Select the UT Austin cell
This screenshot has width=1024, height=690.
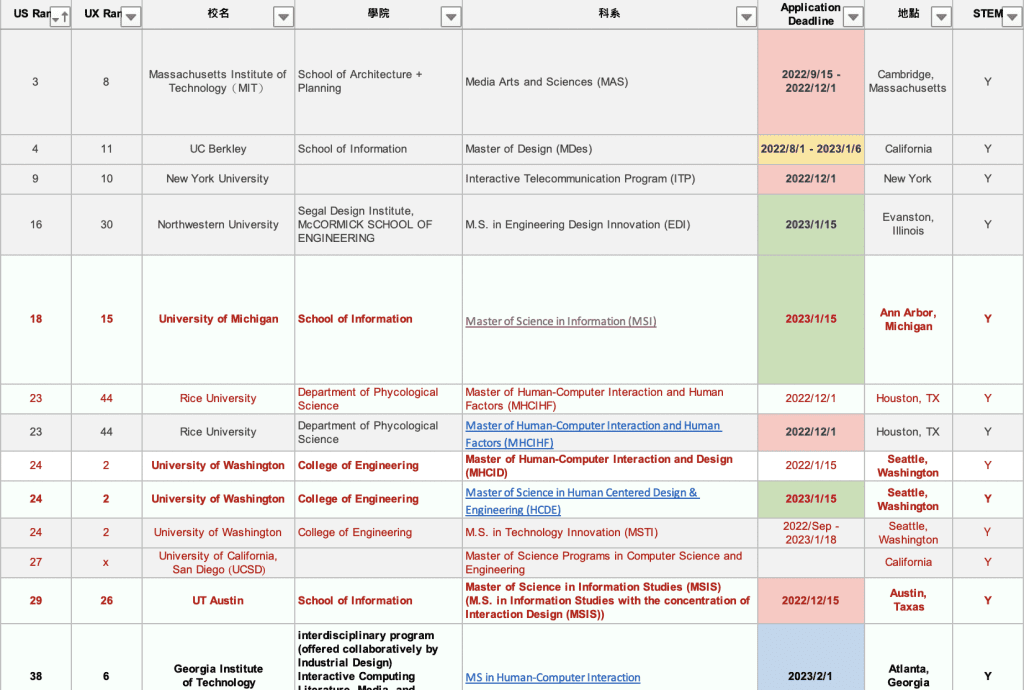tap(218, 601)
